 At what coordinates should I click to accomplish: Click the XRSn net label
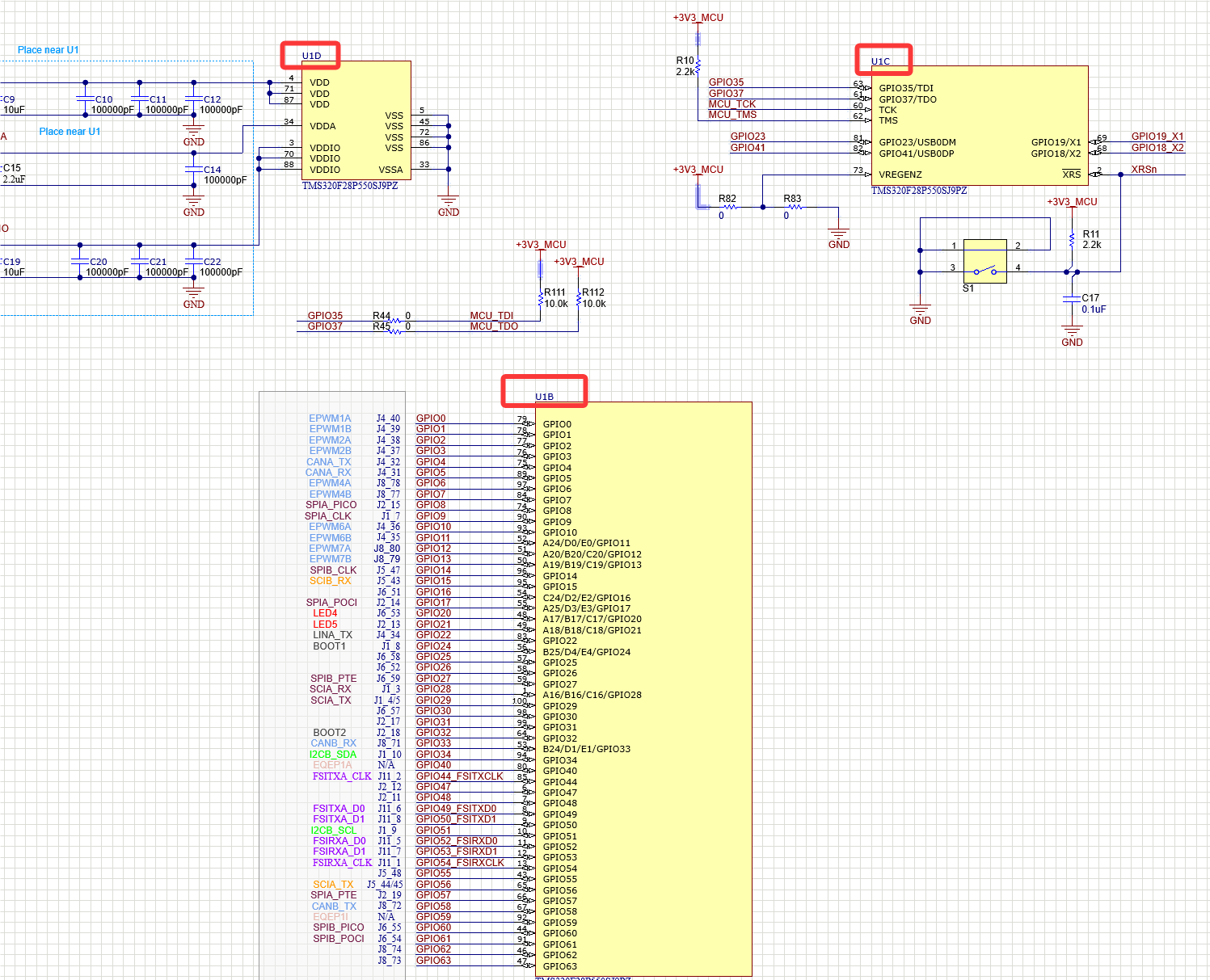[1144, 170]
